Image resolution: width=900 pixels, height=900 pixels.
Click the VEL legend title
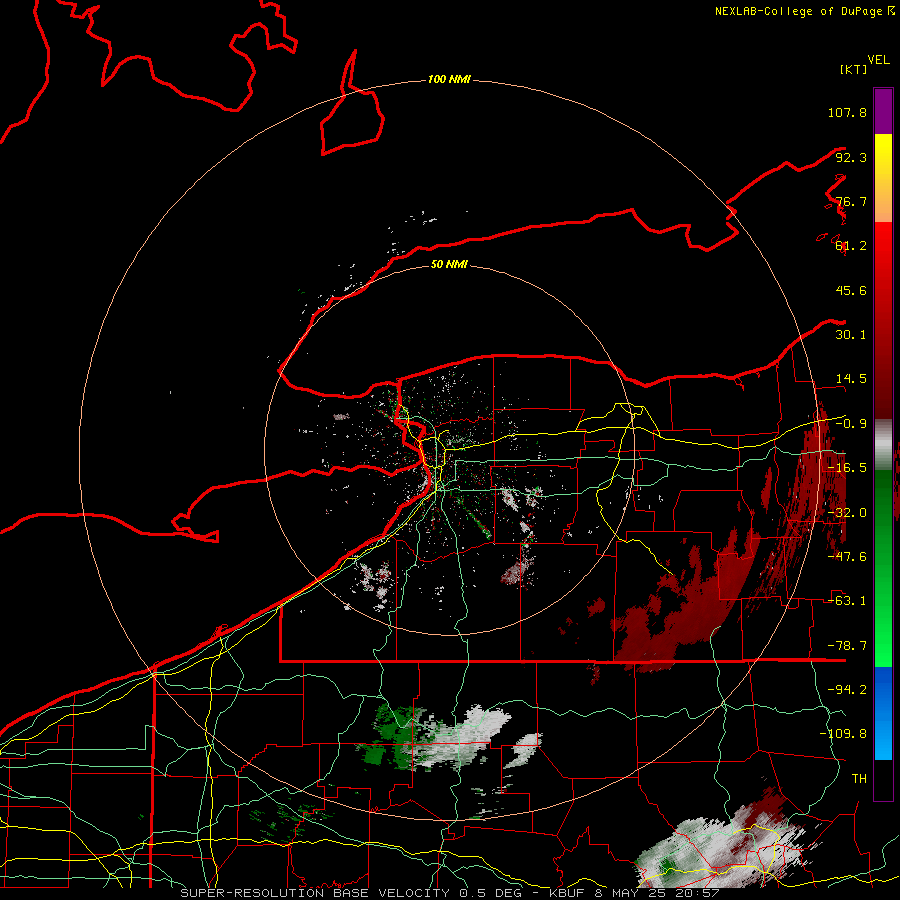click(x=878, y=60)
